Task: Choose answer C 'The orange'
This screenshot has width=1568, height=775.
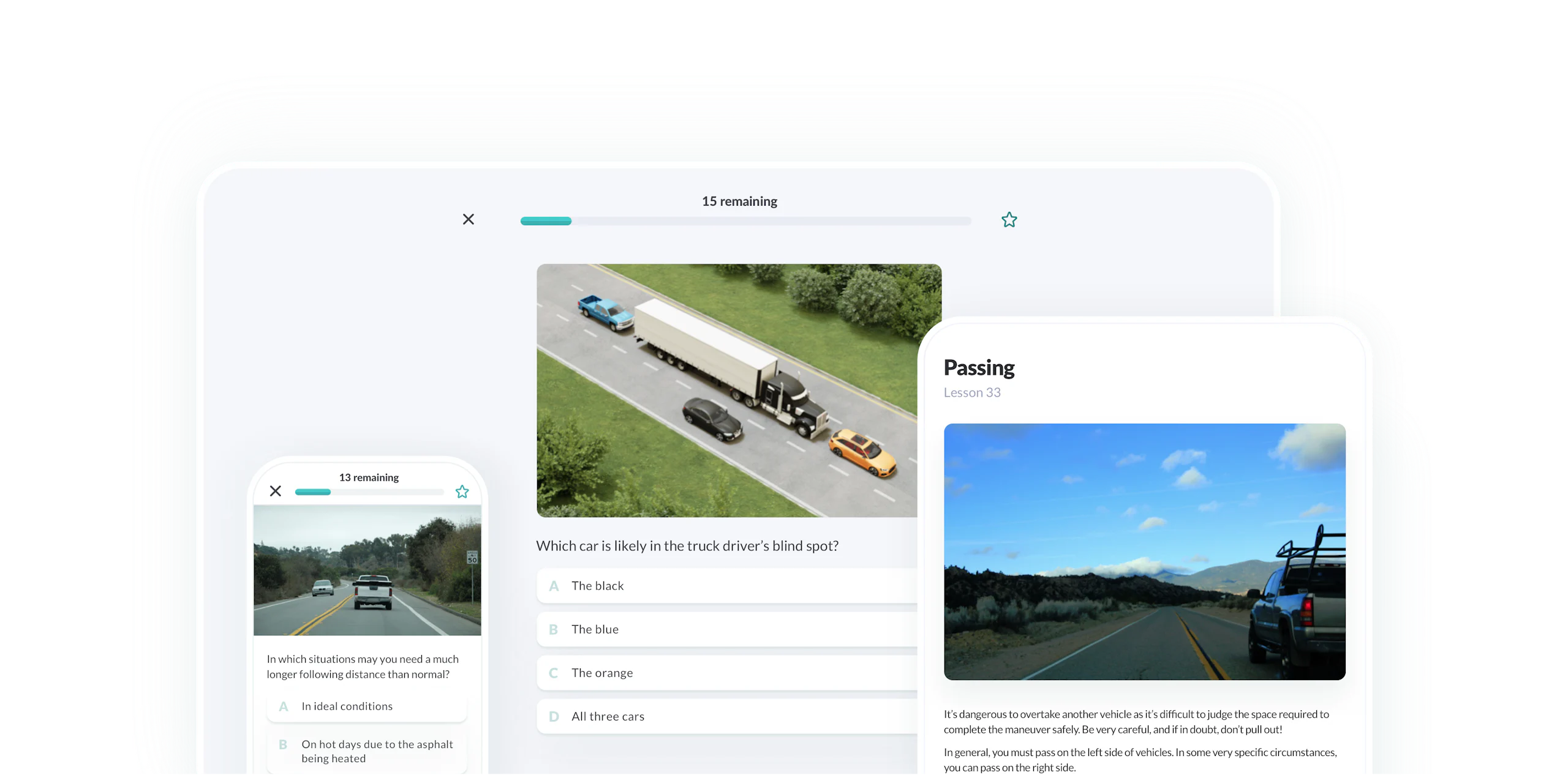Action: click(726, 673)
